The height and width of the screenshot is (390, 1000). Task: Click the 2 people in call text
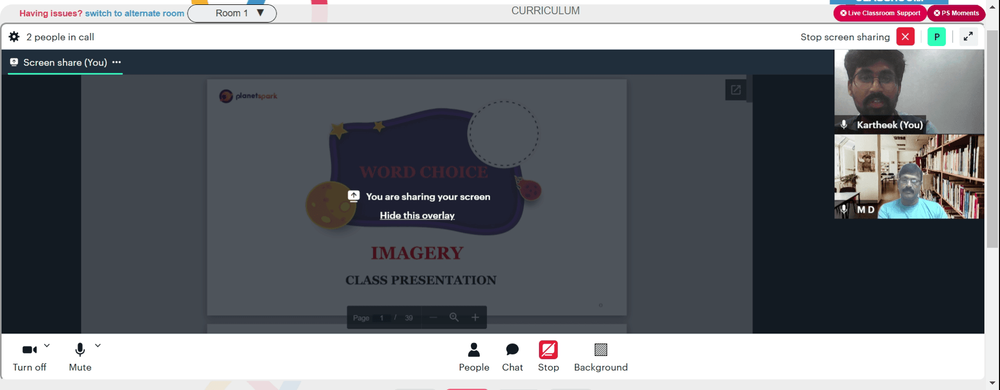(60, 37)
